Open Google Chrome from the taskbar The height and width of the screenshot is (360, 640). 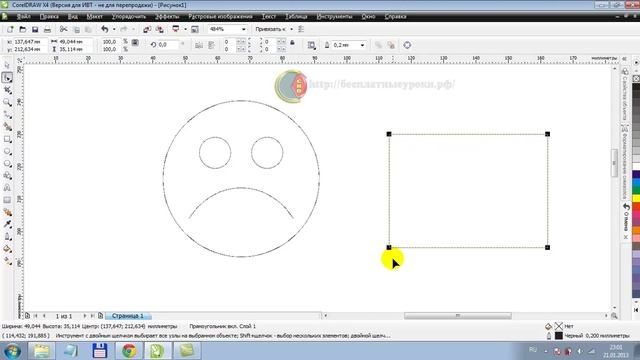pyautogui.click(x=129, y=351)
